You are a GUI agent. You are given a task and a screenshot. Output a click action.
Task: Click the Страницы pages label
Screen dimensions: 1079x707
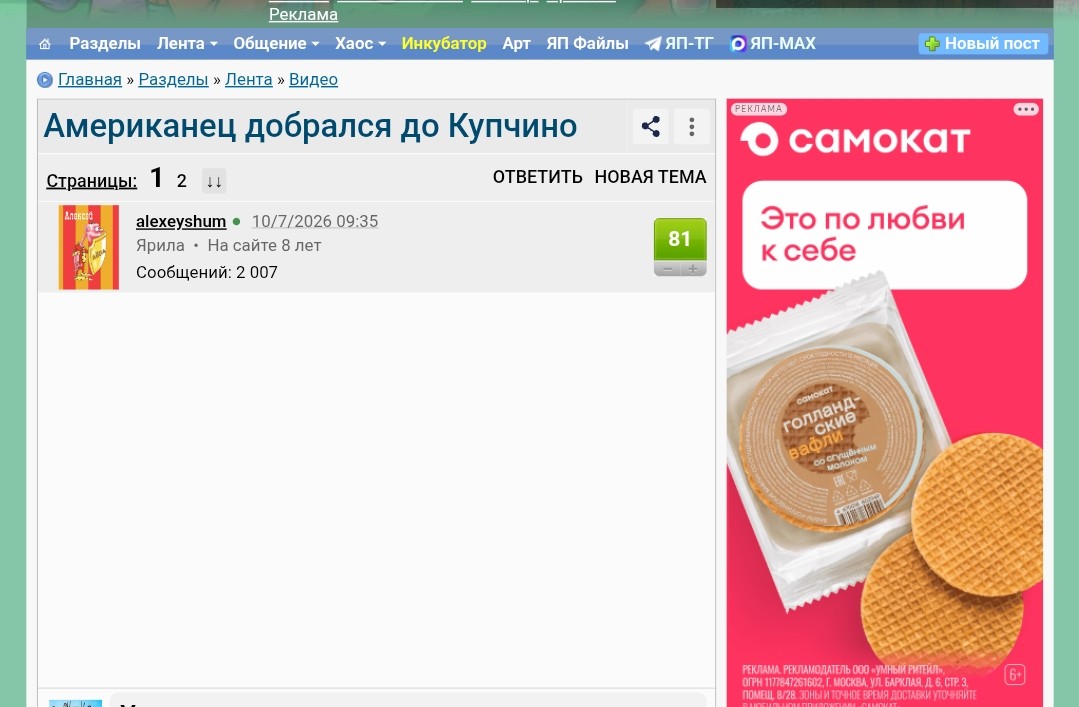(x=92, y=181)
